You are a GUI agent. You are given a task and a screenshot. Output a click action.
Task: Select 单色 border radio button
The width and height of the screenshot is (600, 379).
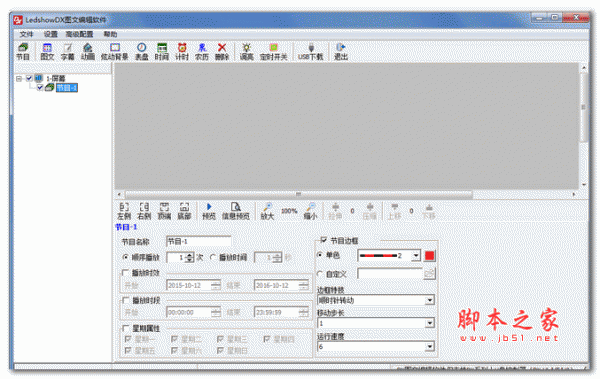click(320, 255)
